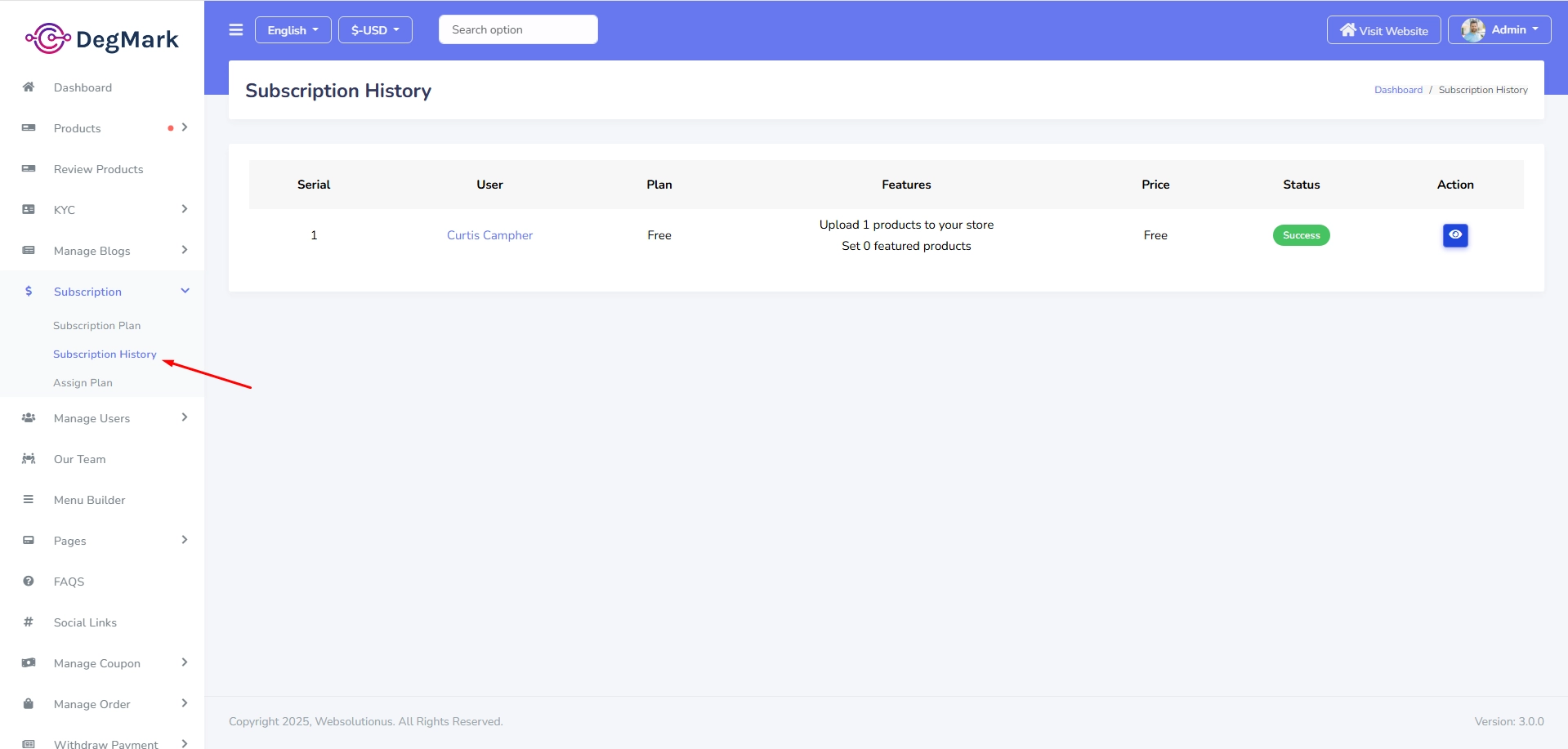The width and height of the screenshot is (1568, 749).
Task: Click the Review Products sidebar icon
Action: pos(29,169)
